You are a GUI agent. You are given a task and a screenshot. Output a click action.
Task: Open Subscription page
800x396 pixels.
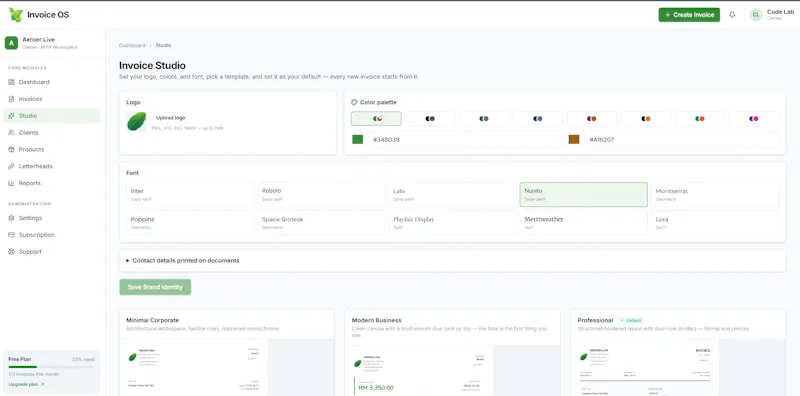coord(51,235)
